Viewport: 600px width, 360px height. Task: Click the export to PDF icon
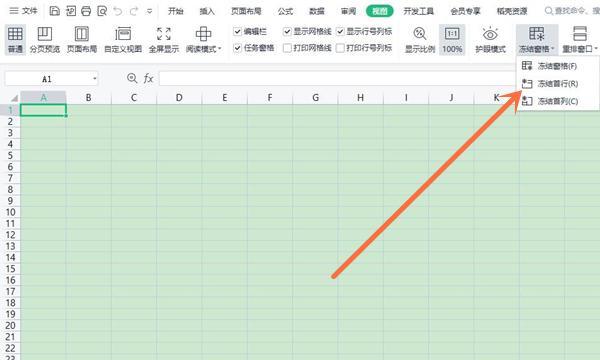(x=70, y=11)
